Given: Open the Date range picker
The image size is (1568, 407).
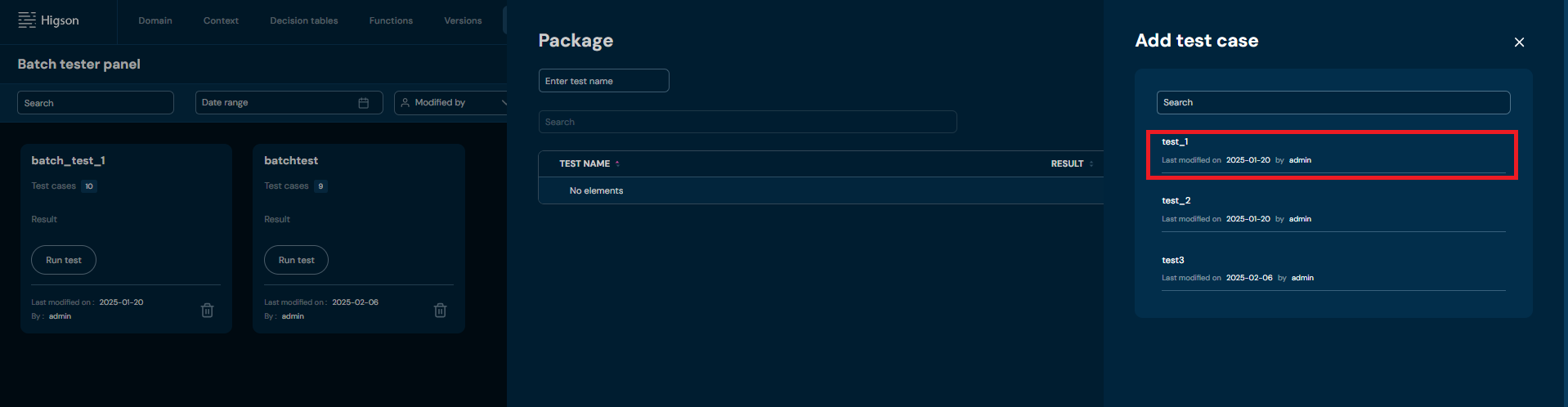Looking at the screenshot, I should click(278, 103).
